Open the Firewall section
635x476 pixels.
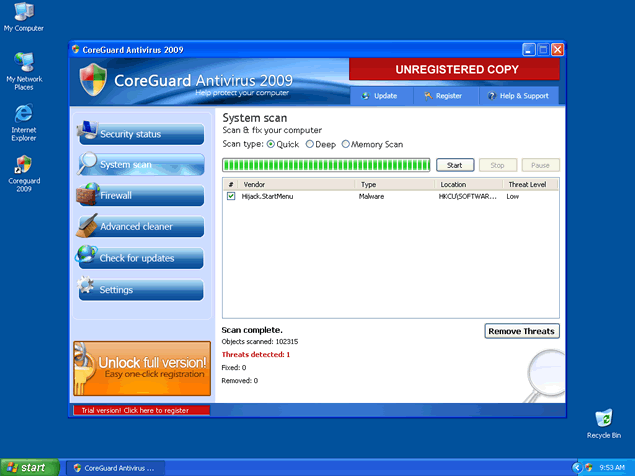click(x=140, y=196)
